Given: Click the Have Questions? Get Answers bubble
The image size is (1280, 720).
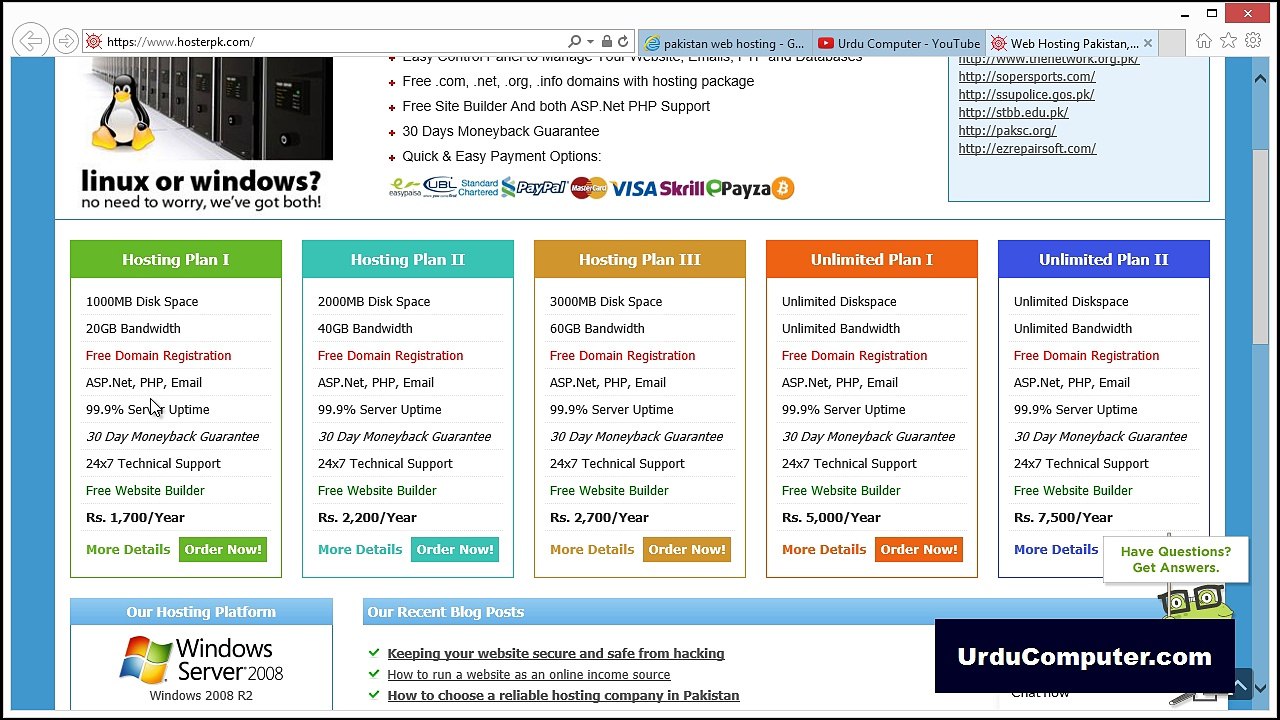Looking at the screenshot, I should click(x=1176, y=559).
